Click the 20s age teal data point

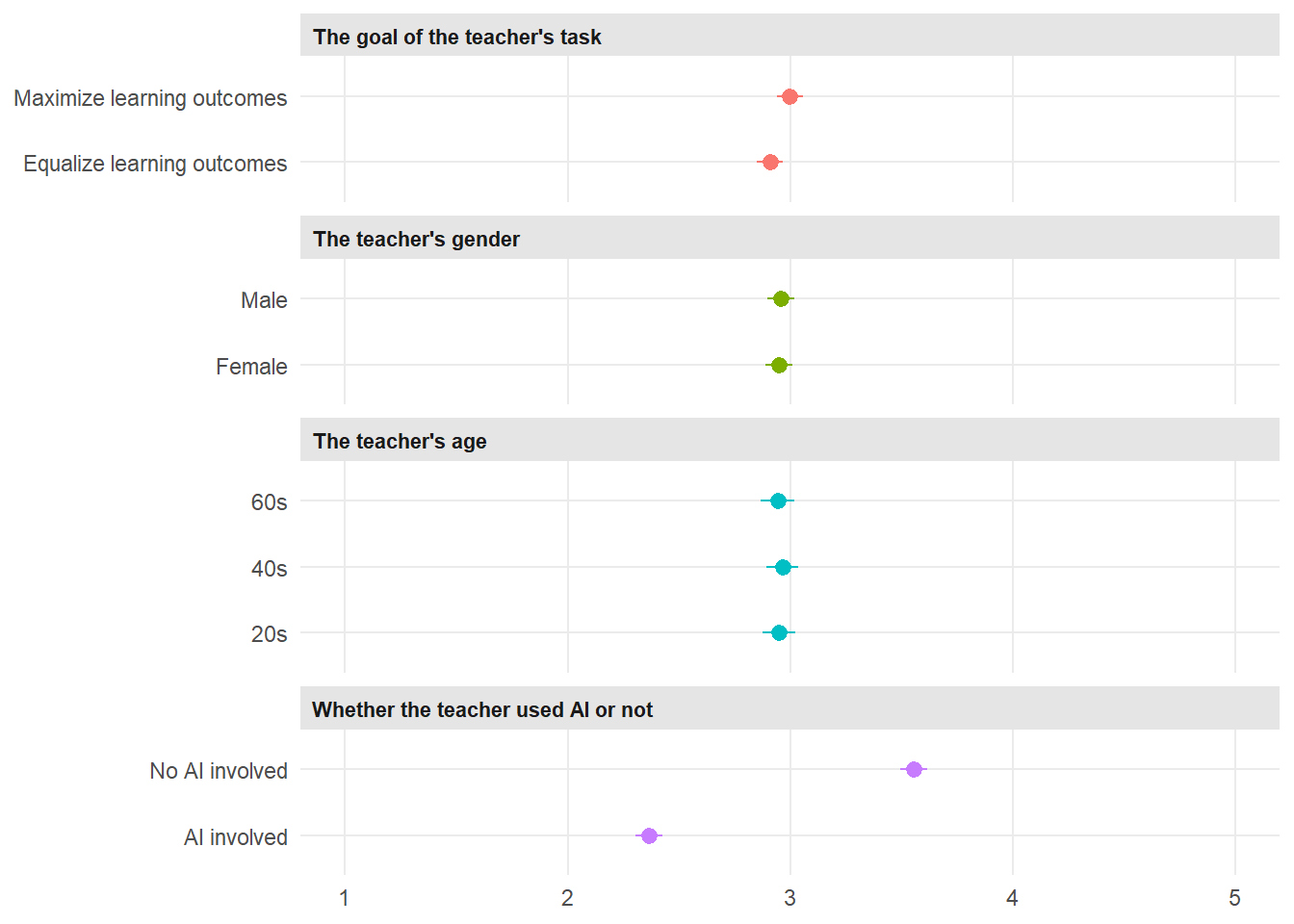(x=779, y=632)
